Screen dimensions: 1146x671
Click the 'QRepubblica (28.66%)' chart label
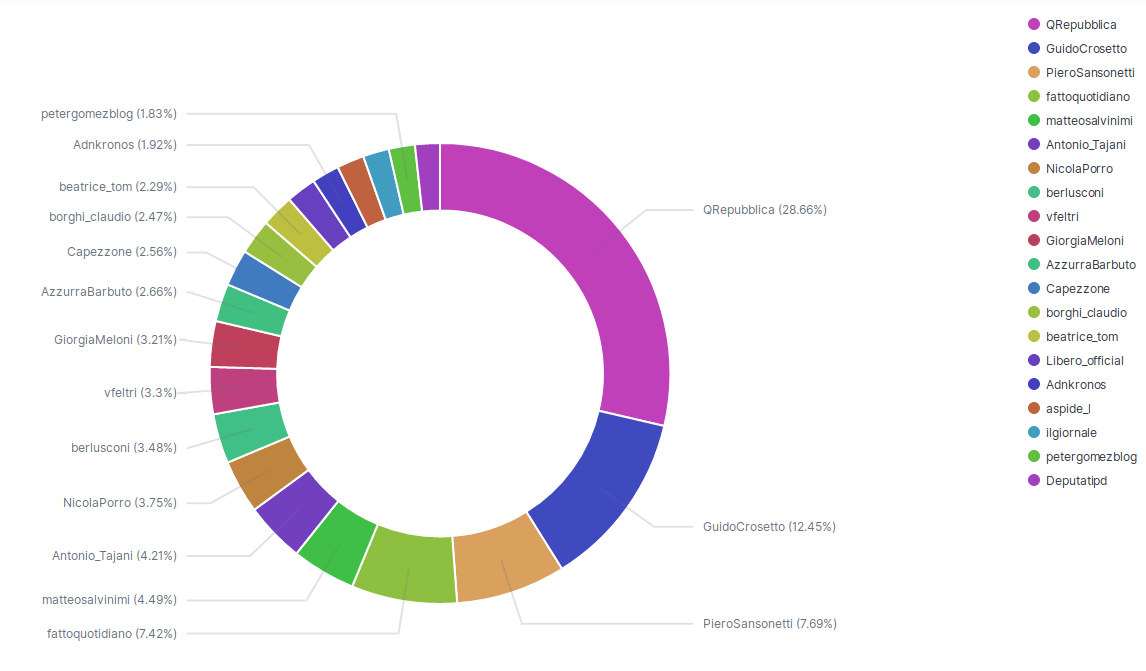point(765,210)
